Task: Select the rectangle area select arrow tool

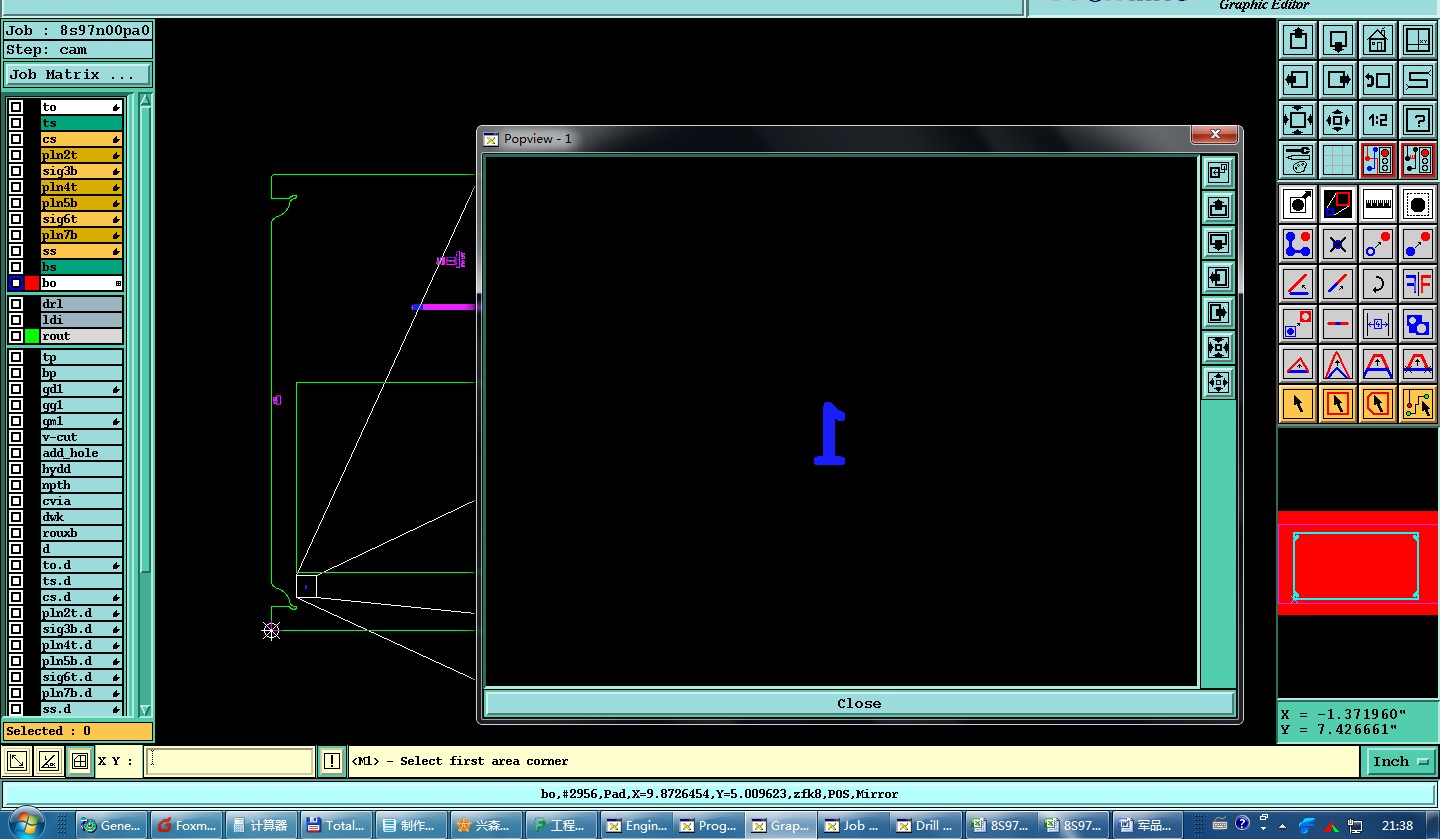Action: 1338,404
